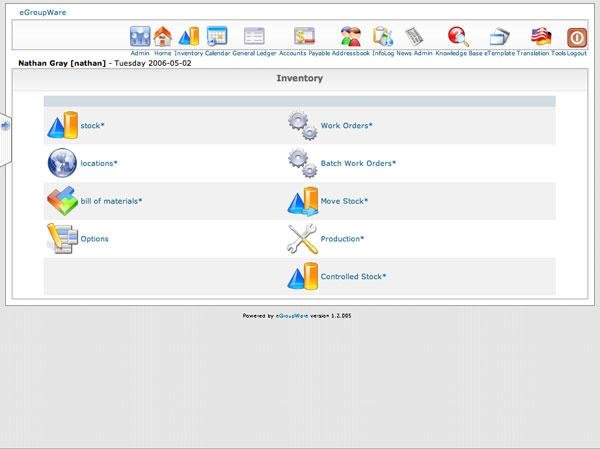Go to Home via house icon
This screenshot has width=600, height=449.
coord(163,36)
